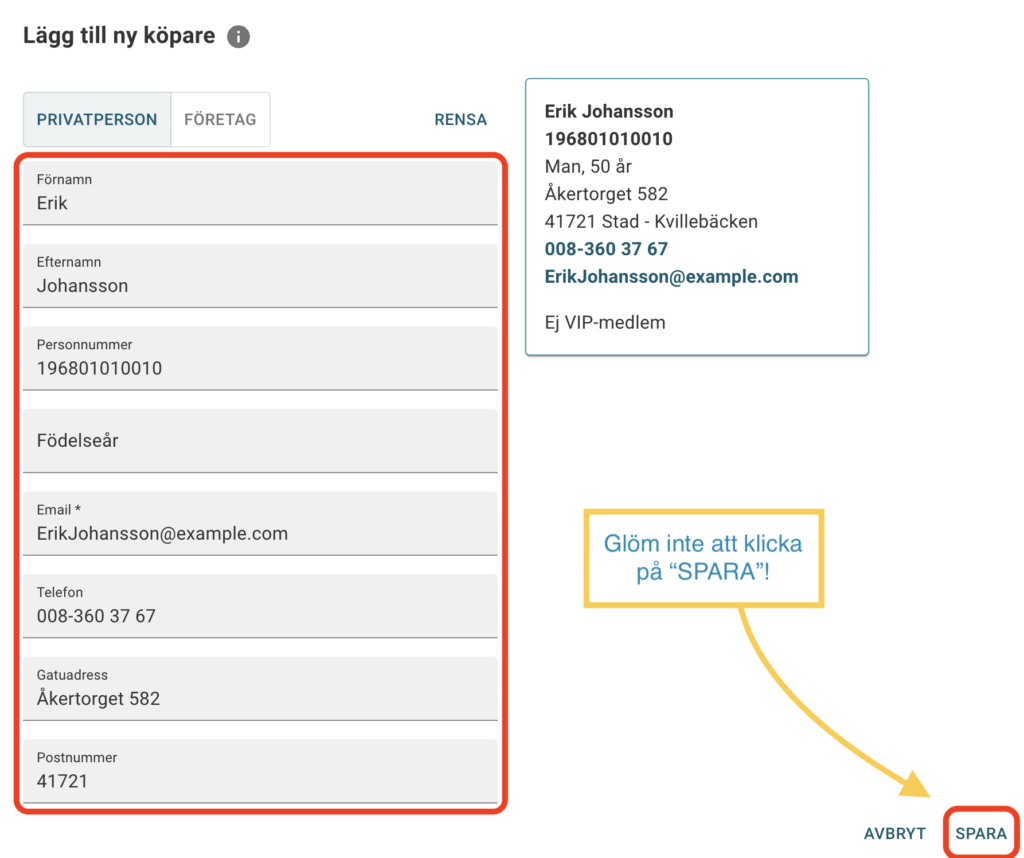
Task: Click the bold personnummer in the customer card
Action: [608, 139]
